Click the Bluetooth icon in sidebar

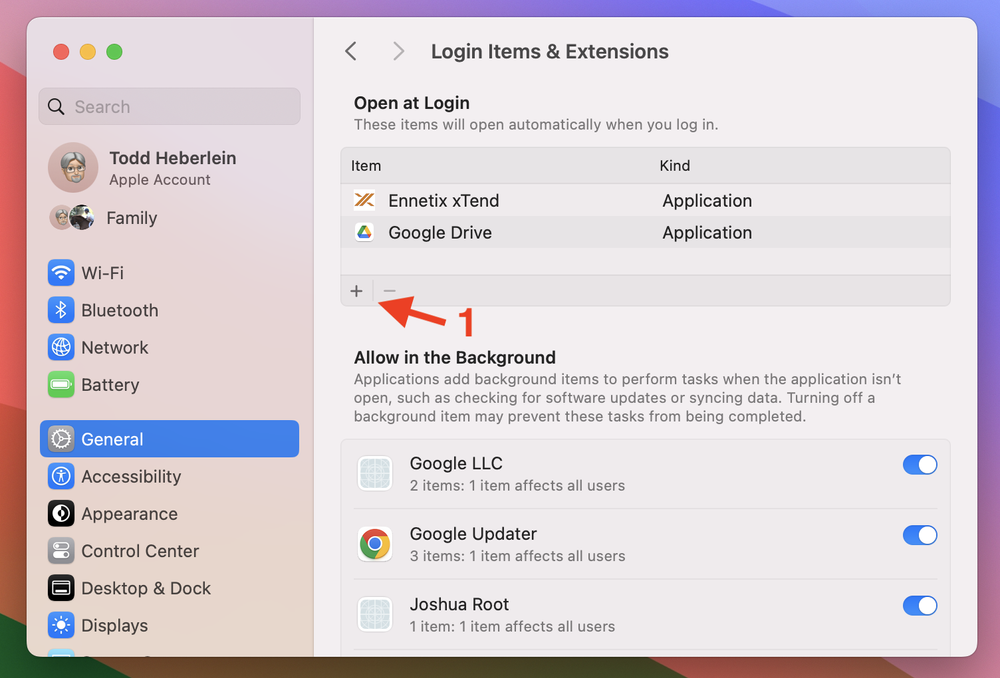coord(61,310)
